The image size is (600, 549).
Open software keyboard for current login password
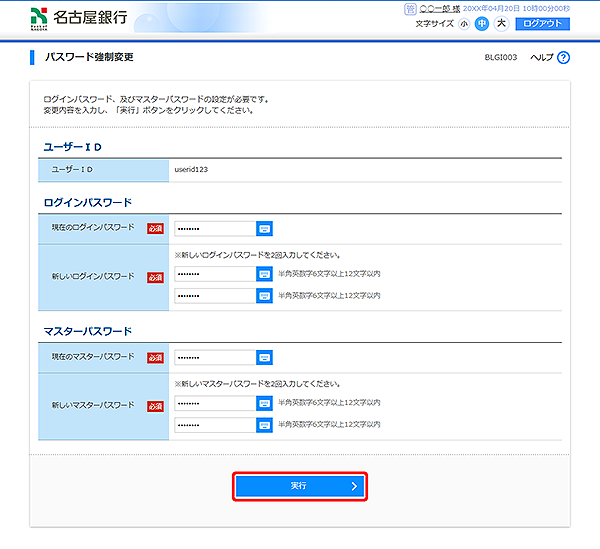pyautogui.click(x=264, y=228)
